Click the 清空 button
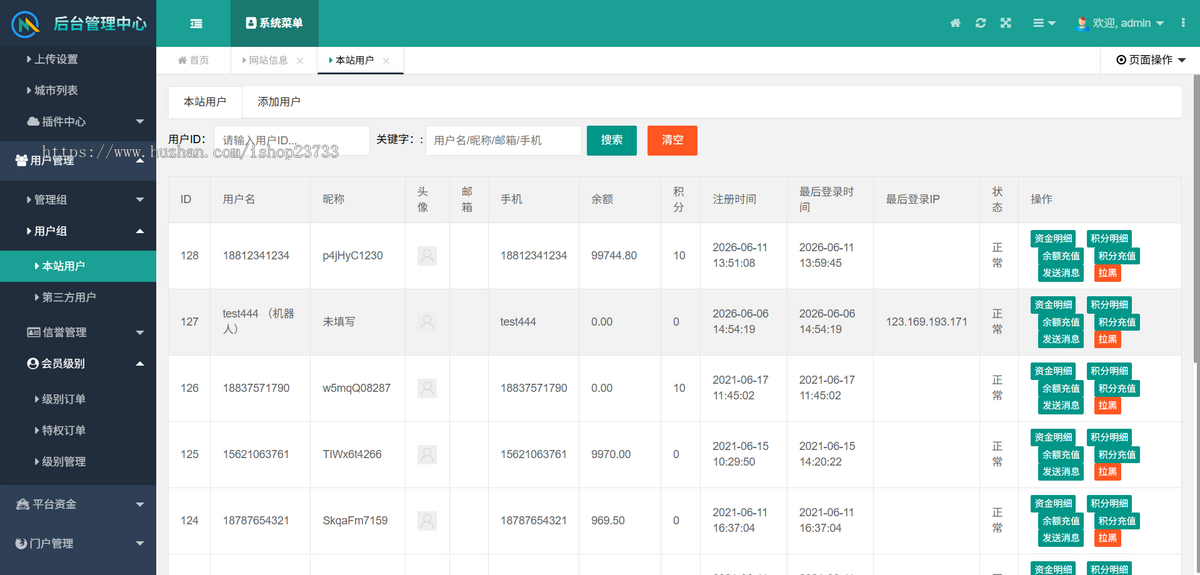This screenshot has width=1200, height=575. pyautogui.click(x=672, y=140)
